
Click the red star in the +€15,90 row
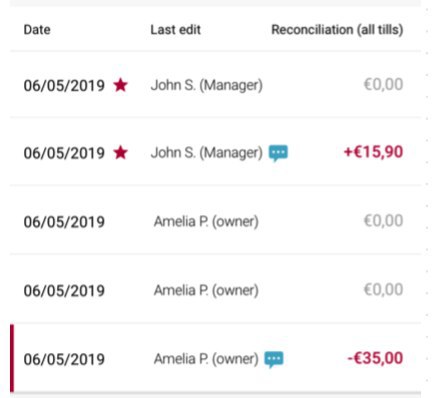(120, 153)
